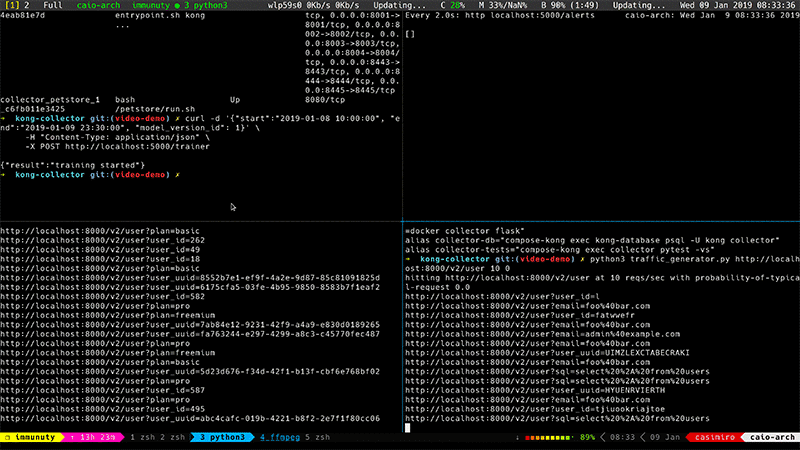The width and height of the screenshot is (800, 450).
Task: Click '09 Jan' date in tmux status bar
Action: (665, 437)
